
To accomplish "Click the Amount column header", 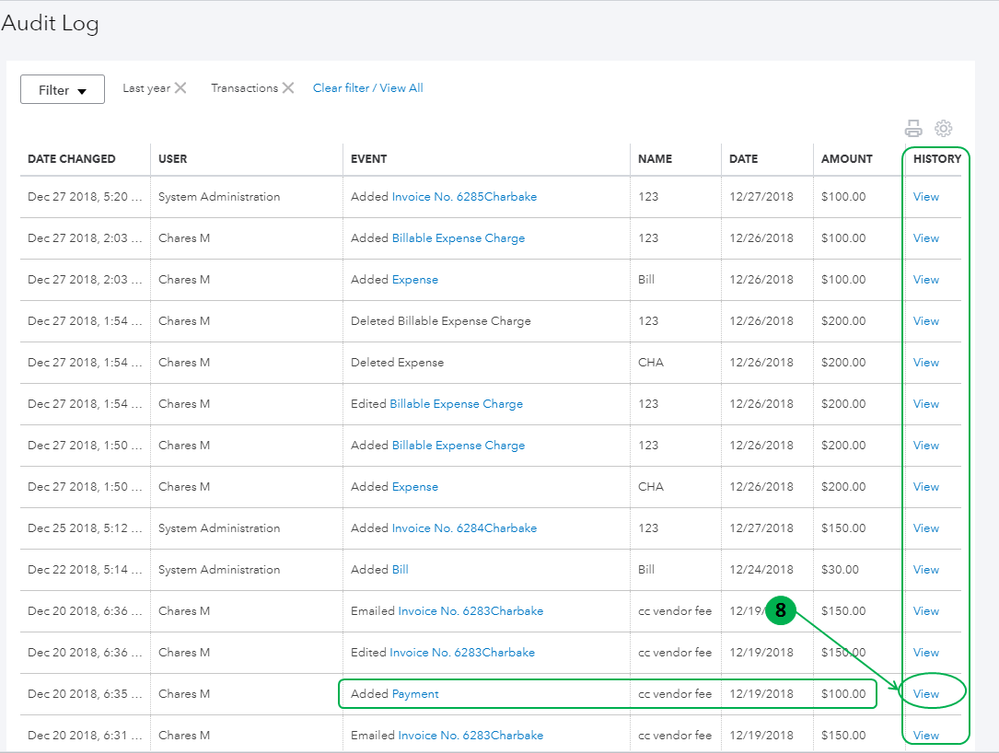I will (x=846, y=159).
